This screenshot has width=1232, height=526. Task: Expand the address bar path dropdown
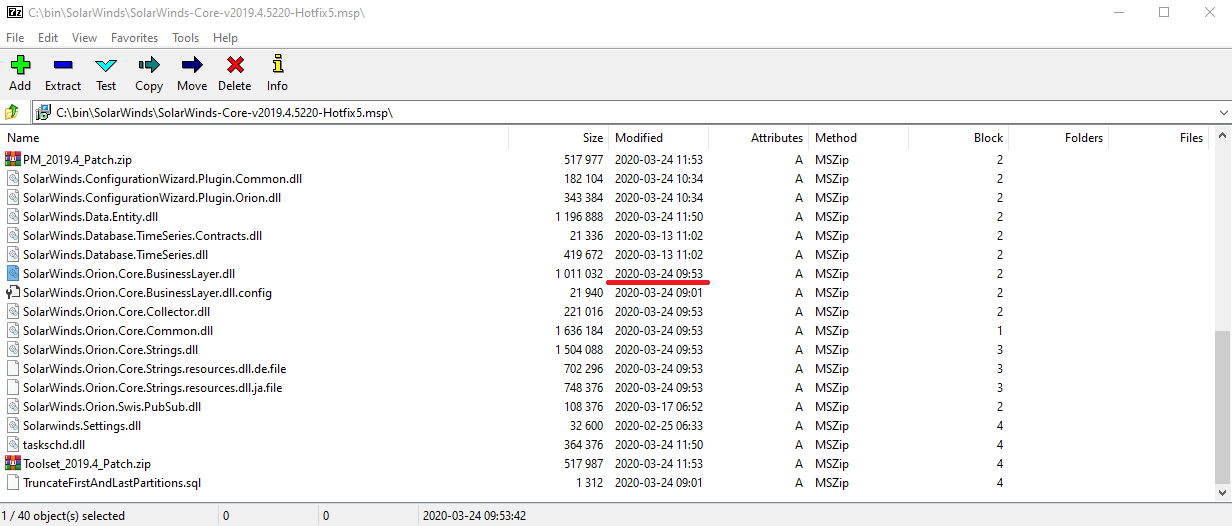pyautogui.click(x=1223, y=112)
